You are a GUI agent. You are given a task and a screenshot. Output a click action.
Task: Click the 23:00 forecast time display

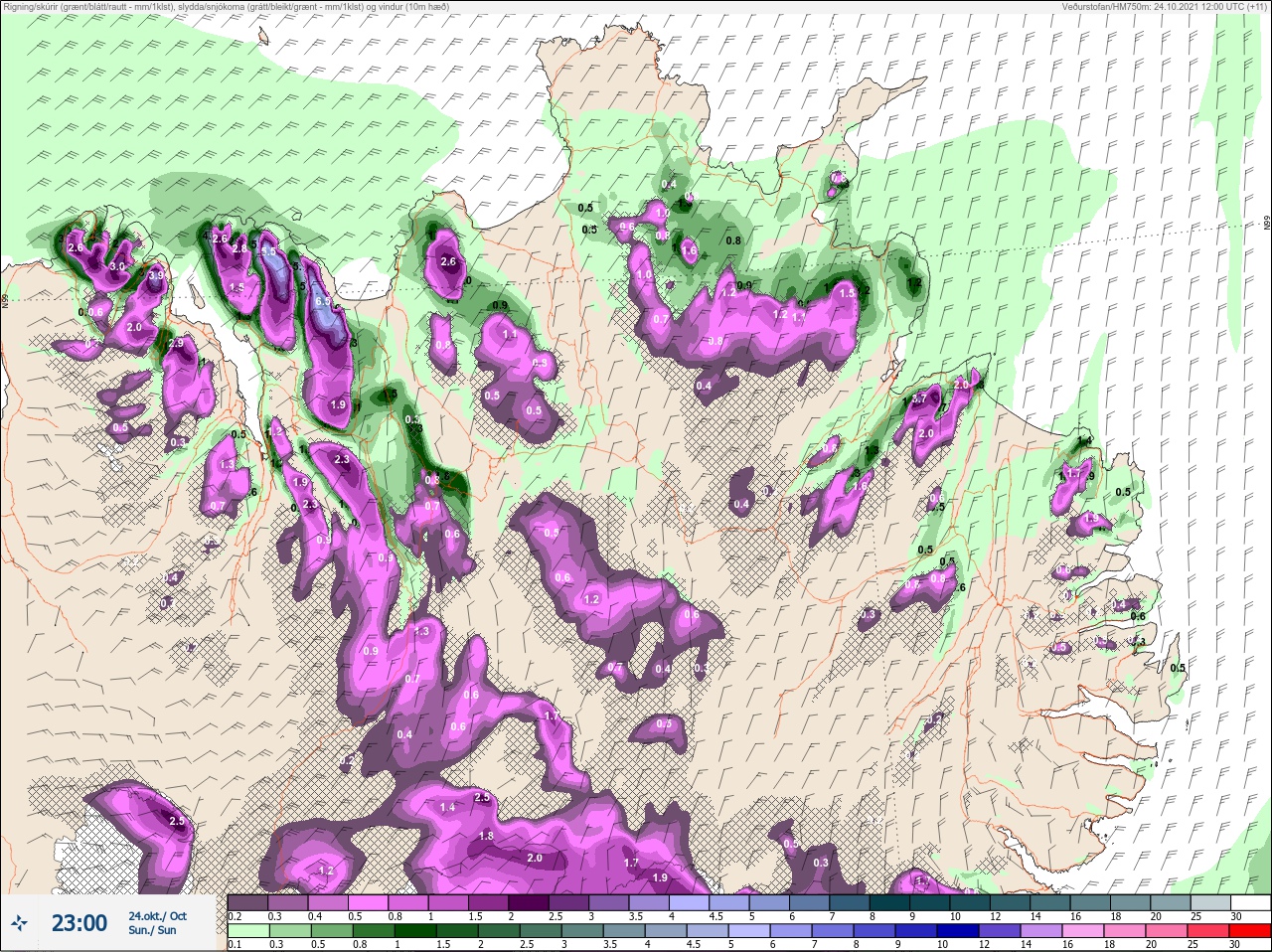(x=79, y=923)
